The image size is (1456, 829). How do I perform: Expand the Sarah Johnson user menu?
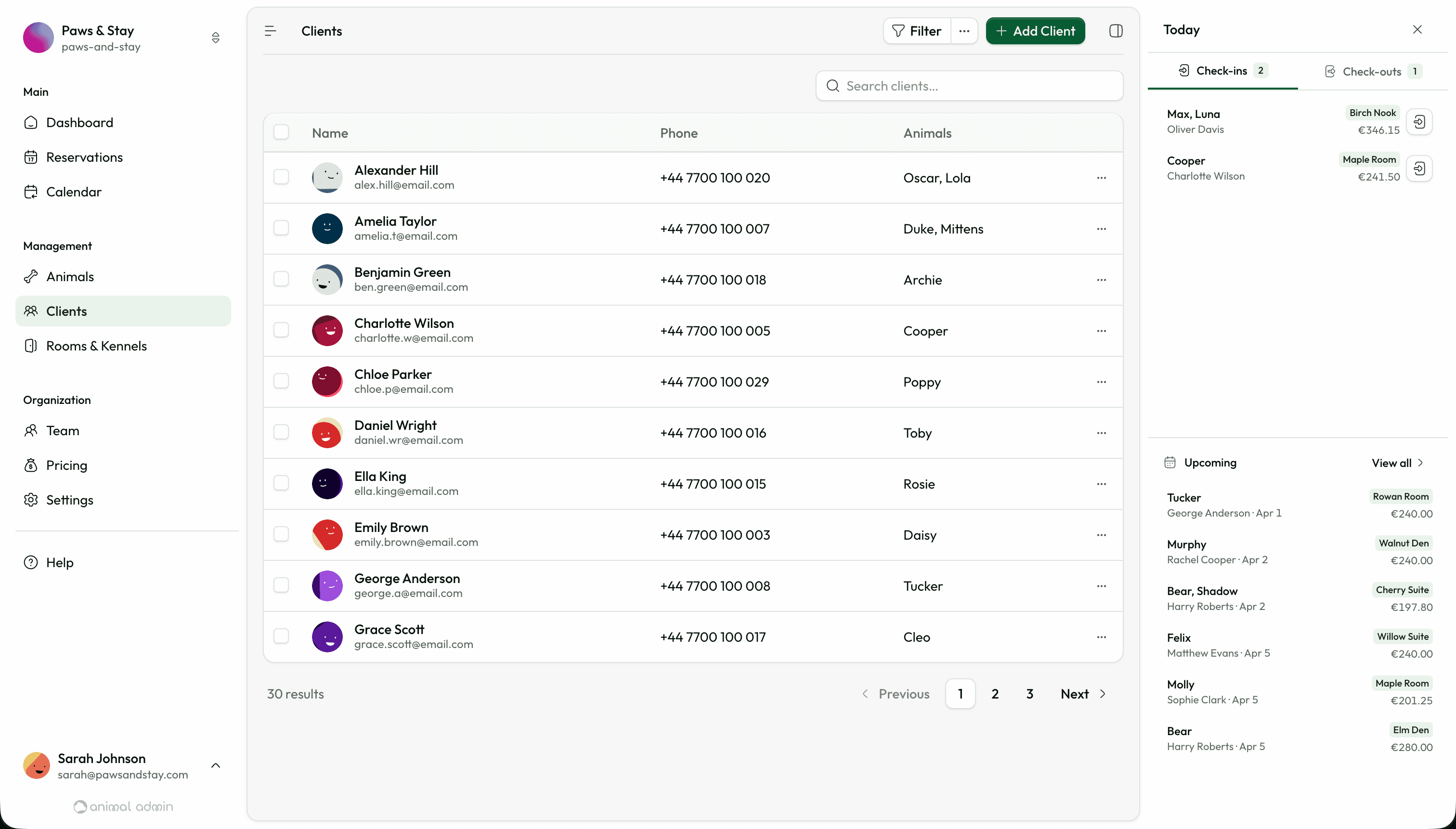click(215, 765)
